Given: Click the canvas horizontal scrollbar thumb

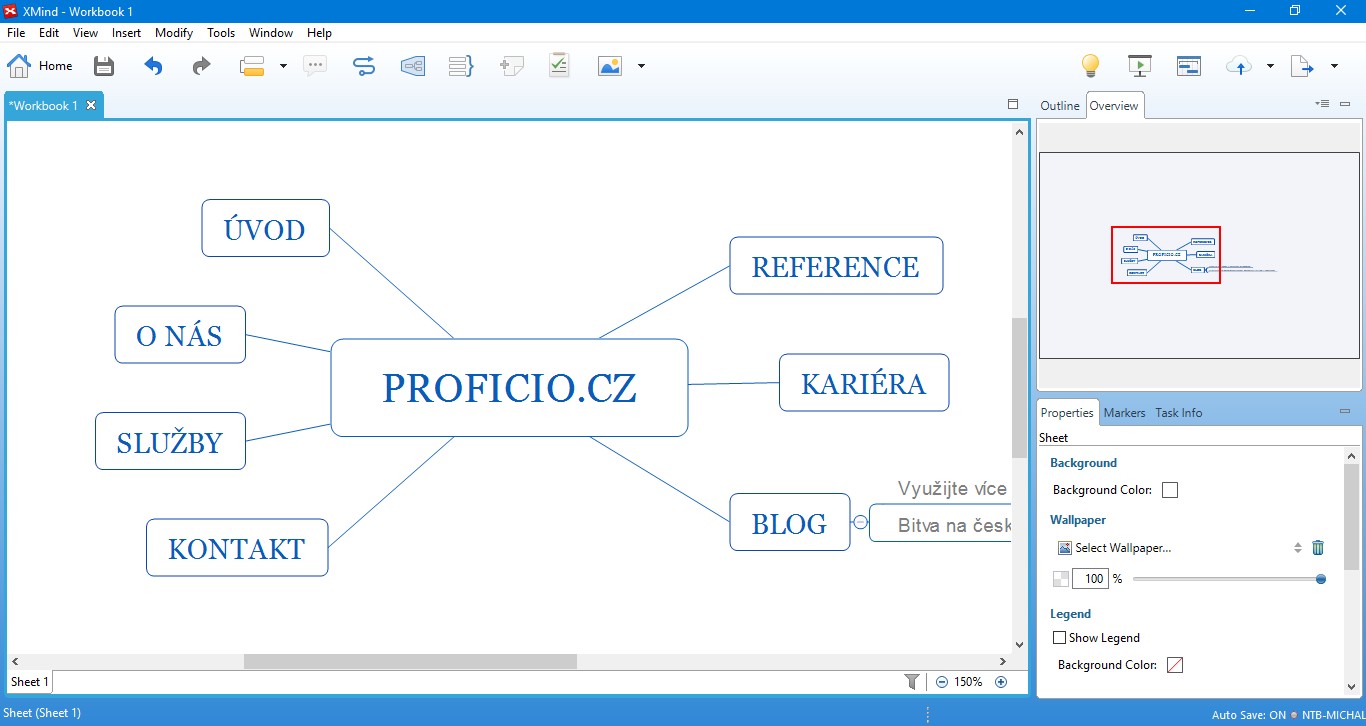Looking at the screenshot, I should 410,661.
